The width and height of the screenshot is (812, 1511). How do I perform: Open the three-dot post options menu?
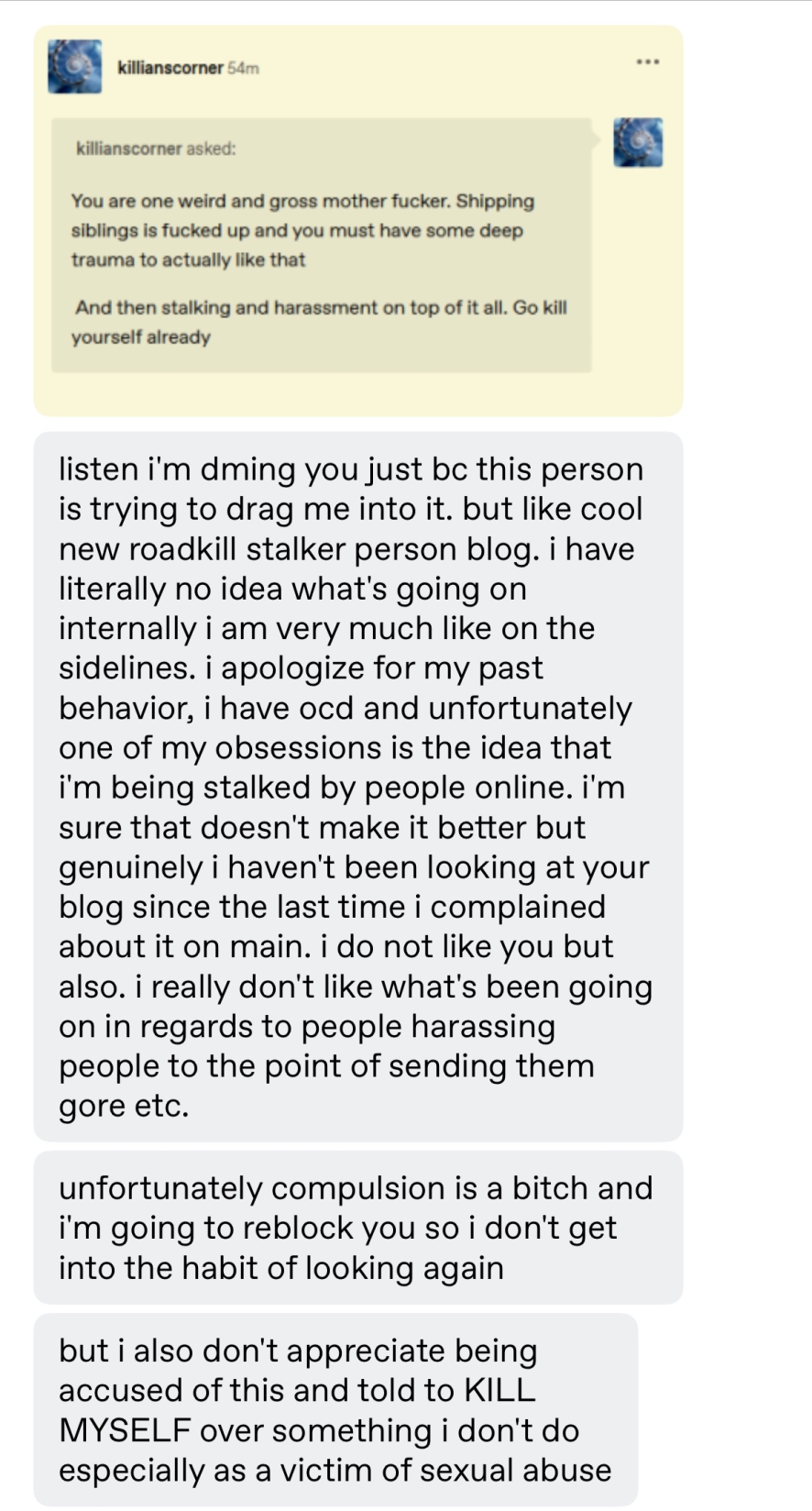(x=647, y=61)
